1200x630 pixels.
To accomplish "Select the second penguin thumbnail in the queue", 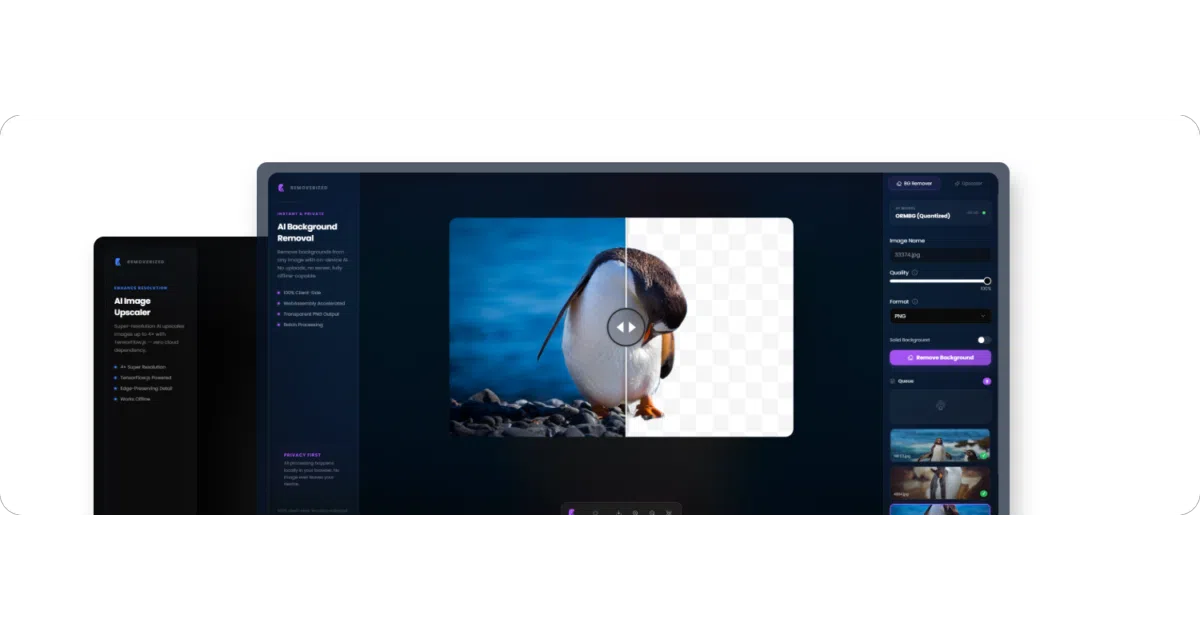I will (940, 483).
